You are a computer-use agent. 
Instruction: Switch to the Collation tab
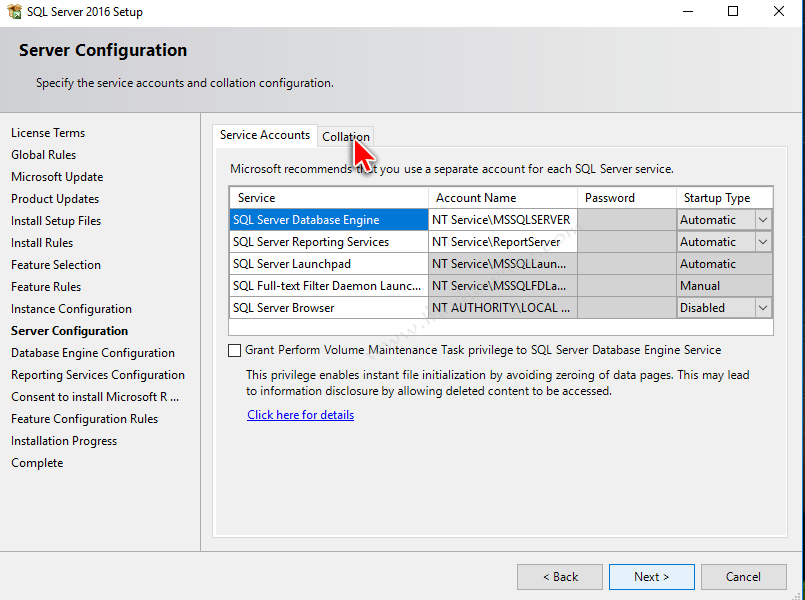[346, 137]
